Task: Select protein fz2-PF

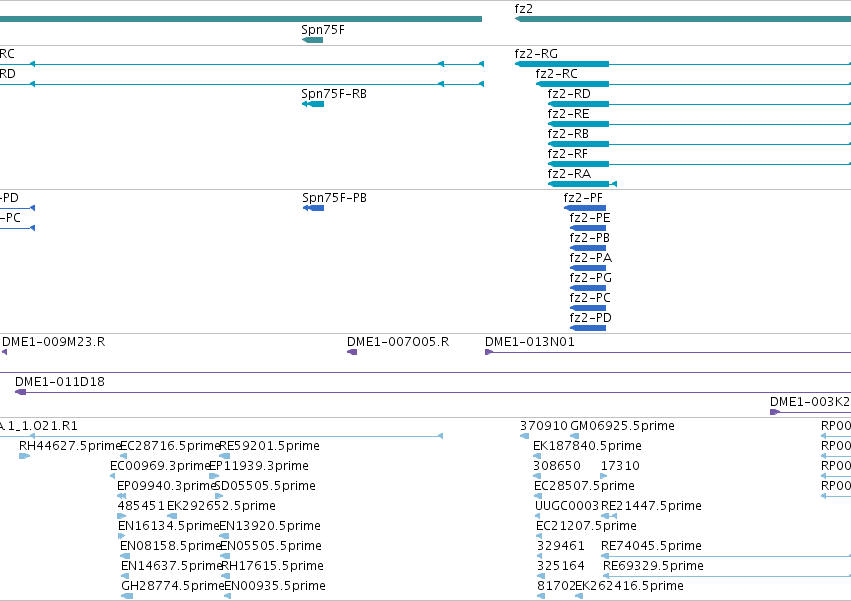Action: (585, 208)
